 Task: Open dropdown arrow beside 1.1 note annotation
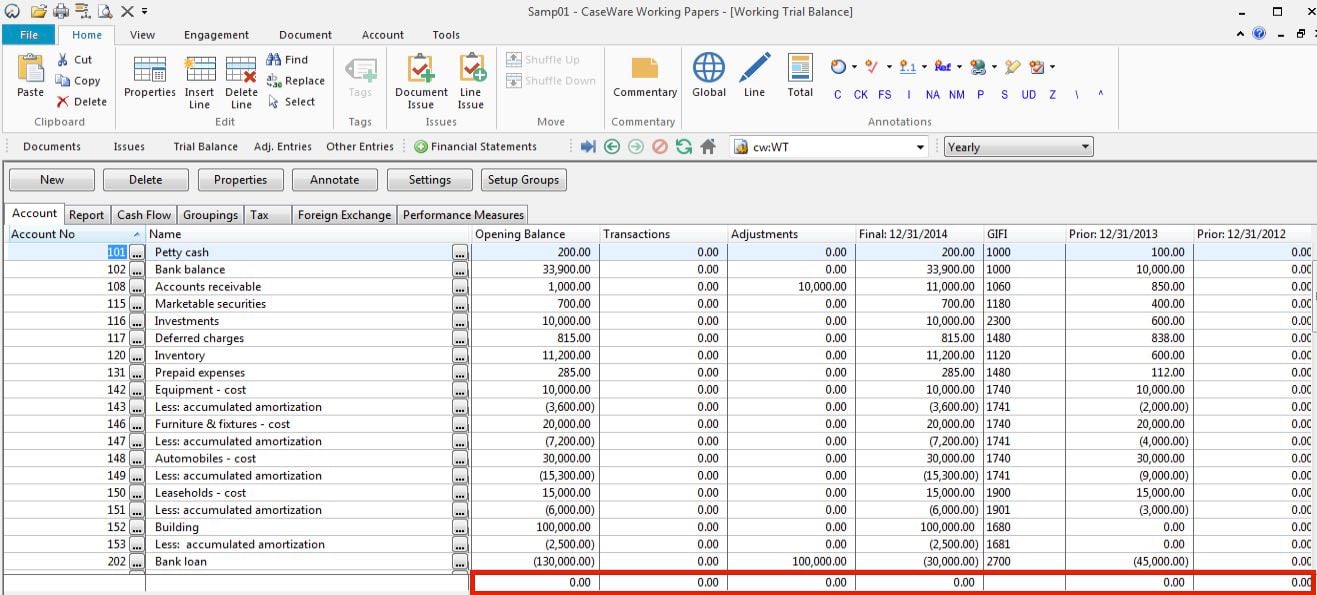point(923,67)
